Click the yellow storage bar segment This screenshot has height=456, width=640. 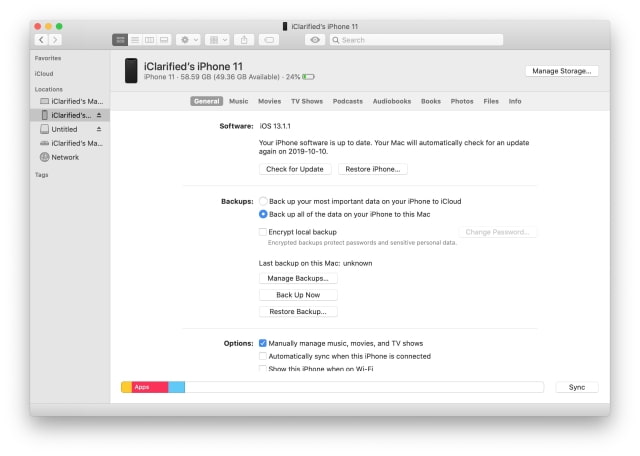[127, 387]
